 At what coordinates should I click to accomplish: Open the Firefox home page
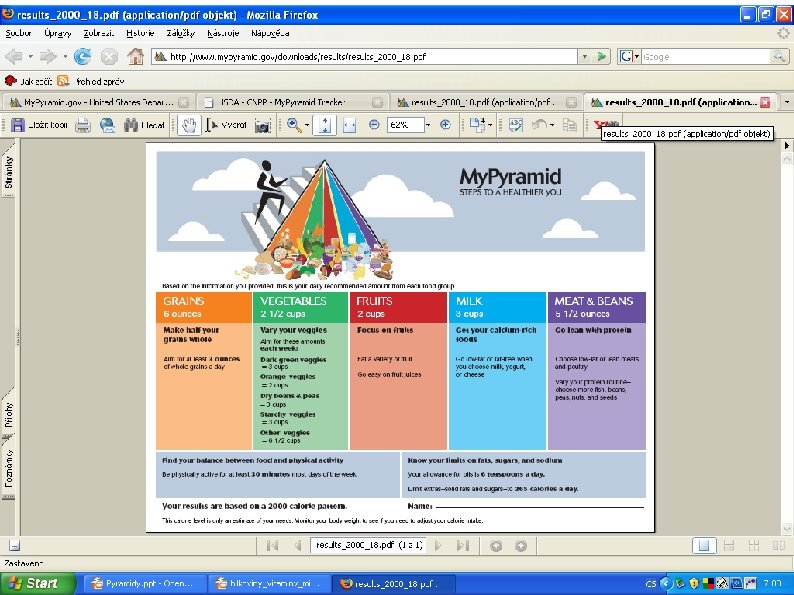[x=135, y=56]
